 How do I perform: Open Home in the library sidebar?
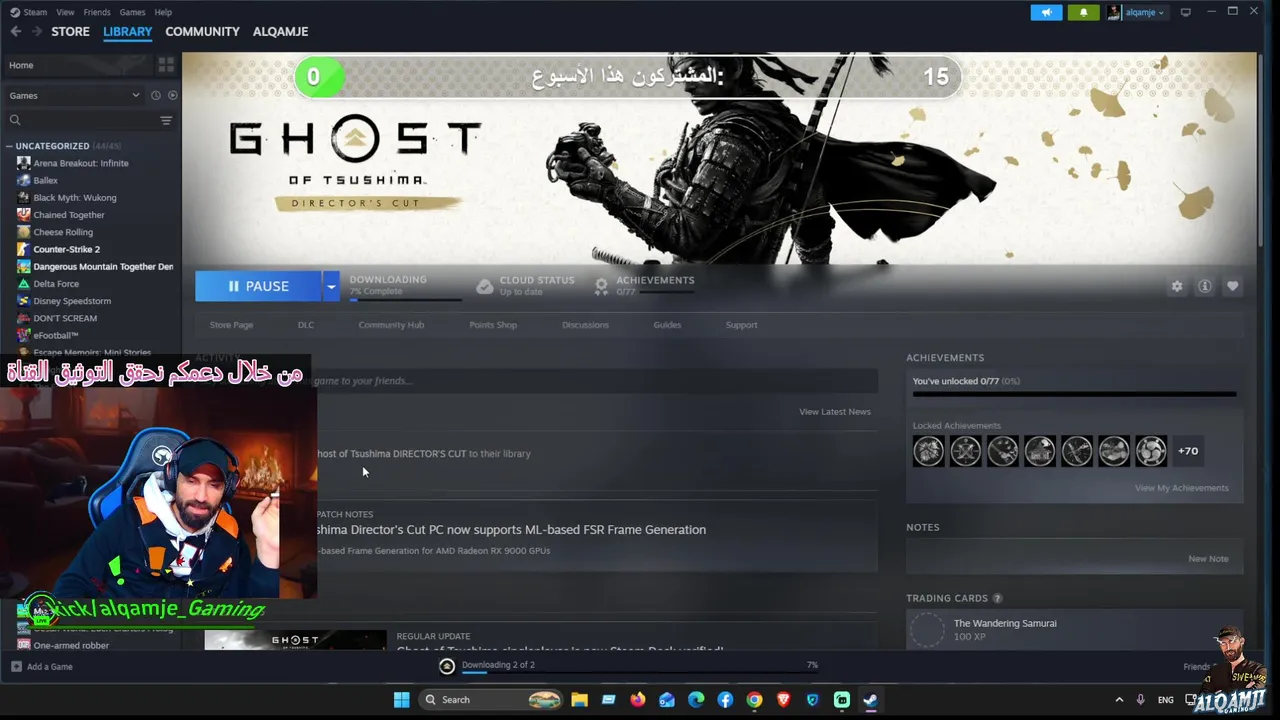[x=78, y=65]
